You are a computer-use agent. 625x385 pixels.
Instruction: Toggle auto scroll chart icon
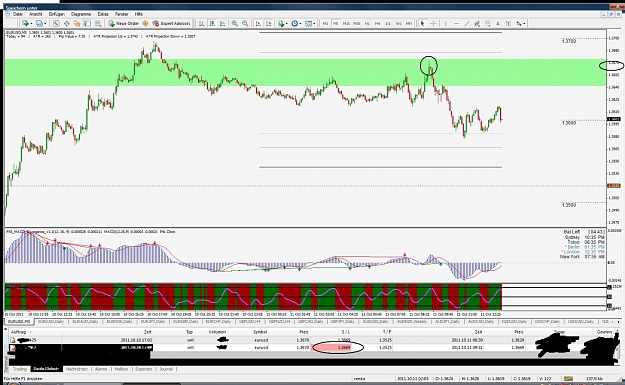point(258,24)
